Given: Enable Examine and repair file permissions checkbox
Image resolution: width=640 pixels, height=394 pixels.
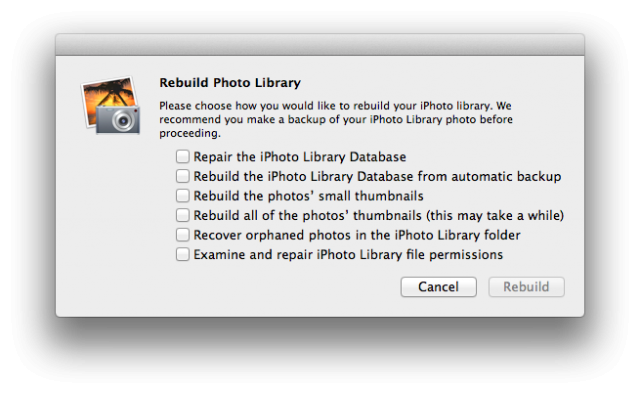Looking at the screenshot, I should click(x=182, y=254).
